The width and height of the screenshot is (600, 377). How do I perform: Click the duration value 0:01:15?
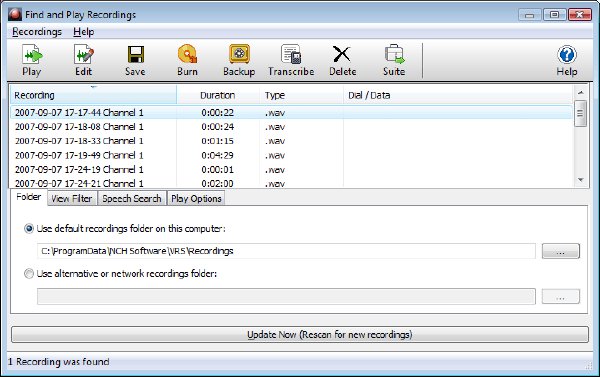(217, 141)
